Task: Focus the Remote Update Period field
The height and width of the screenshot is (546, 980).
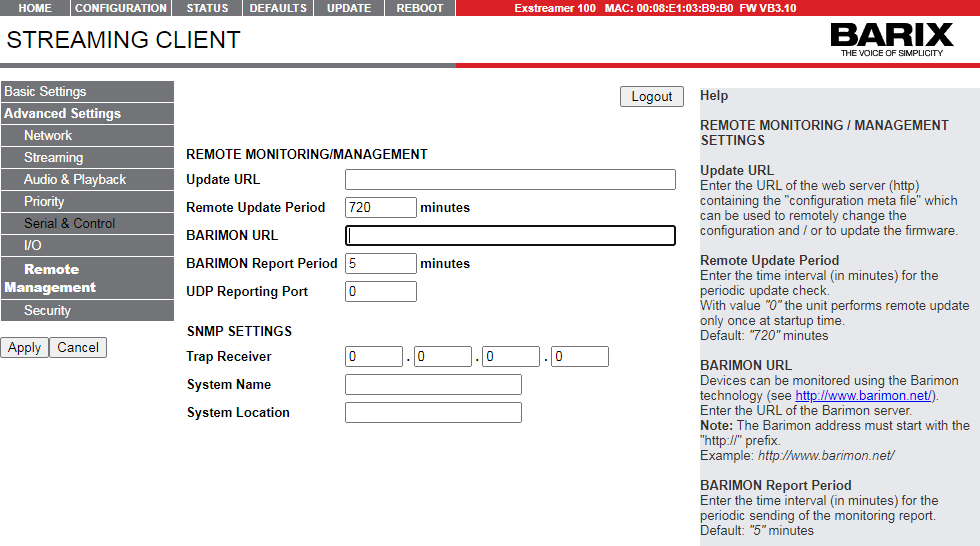Action: pos(380,208)
